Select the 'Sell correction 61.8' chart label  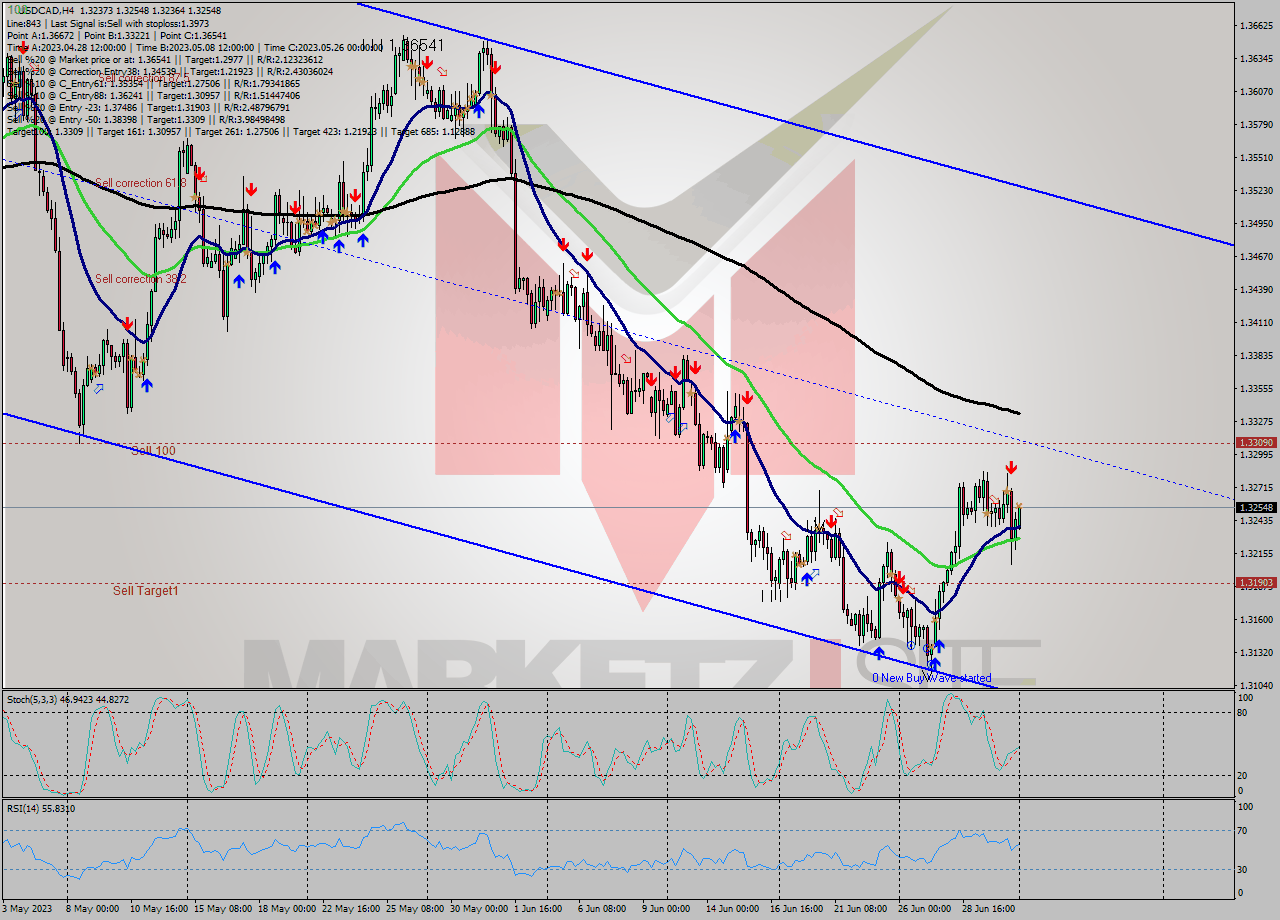click(141, 183)
